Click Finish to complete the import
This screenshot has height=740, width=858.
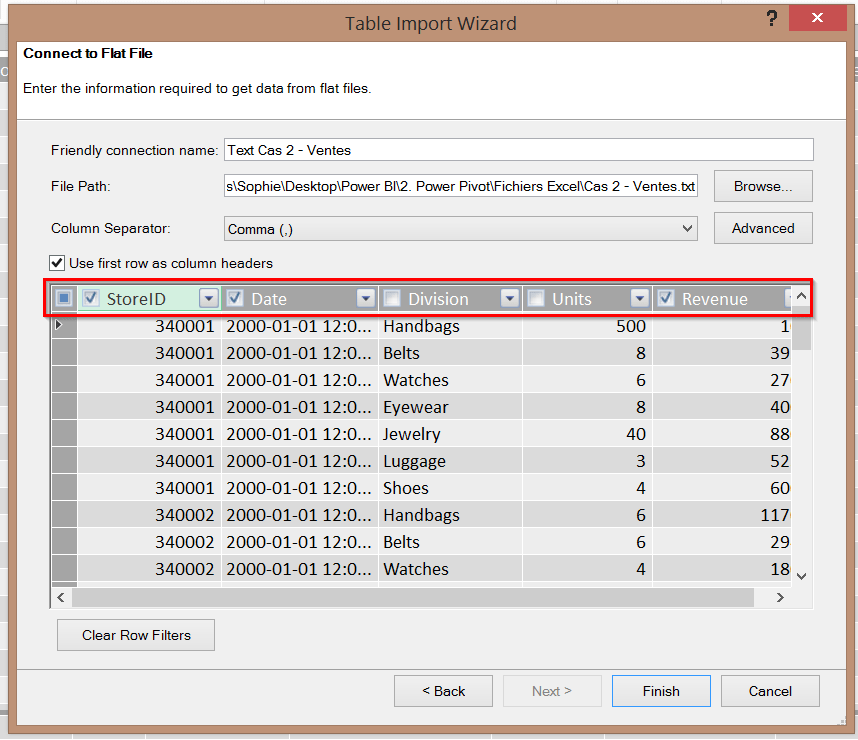click(x=661, y=691)
